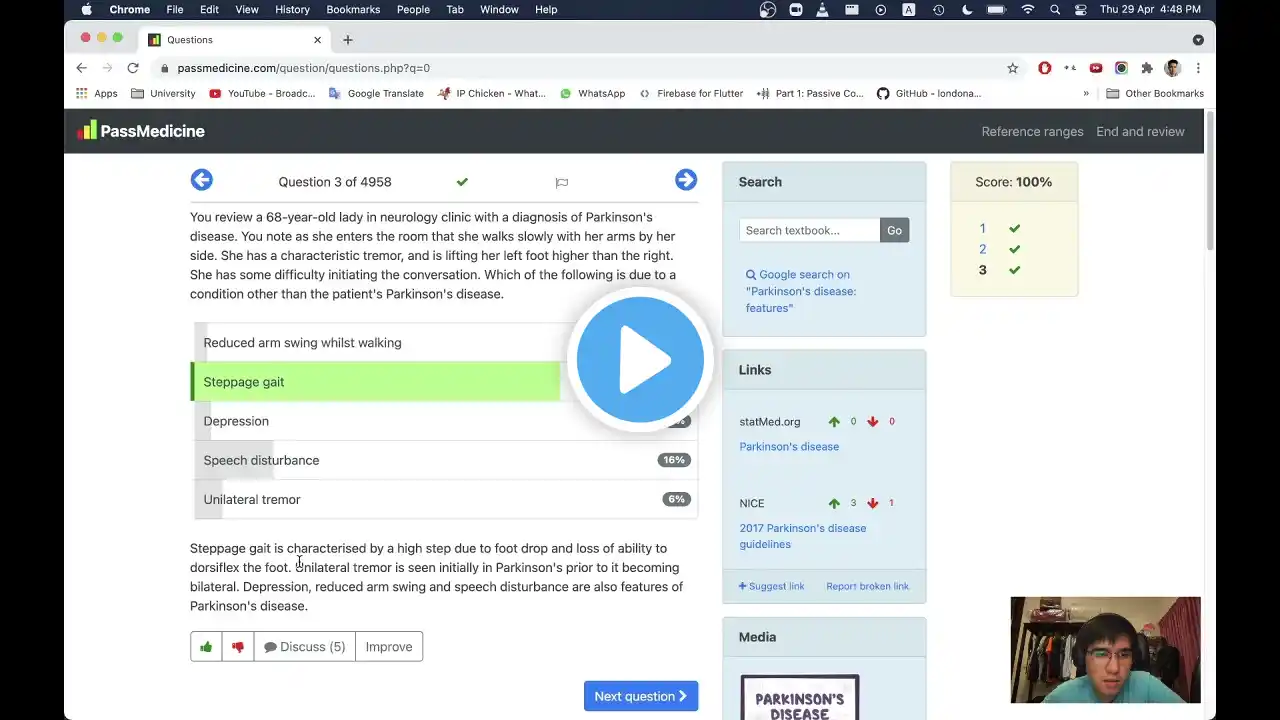Open the Apple menu

(87, 9)
